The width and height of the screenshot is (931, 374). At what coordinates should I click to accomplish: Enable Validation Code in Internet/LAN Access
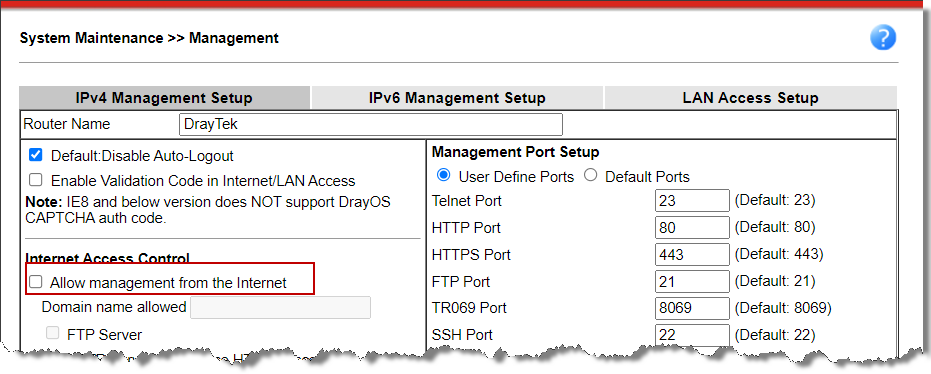[x=36, y=180]
